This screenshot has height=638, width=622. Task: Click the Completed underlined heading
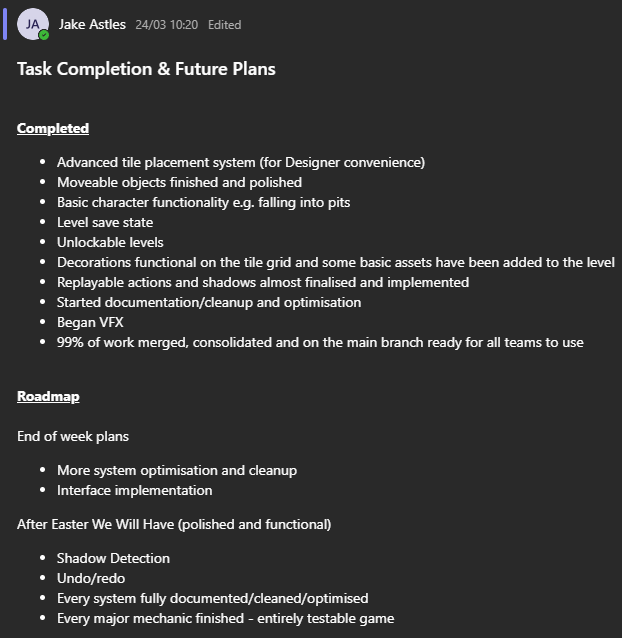(x=53, y=128)
